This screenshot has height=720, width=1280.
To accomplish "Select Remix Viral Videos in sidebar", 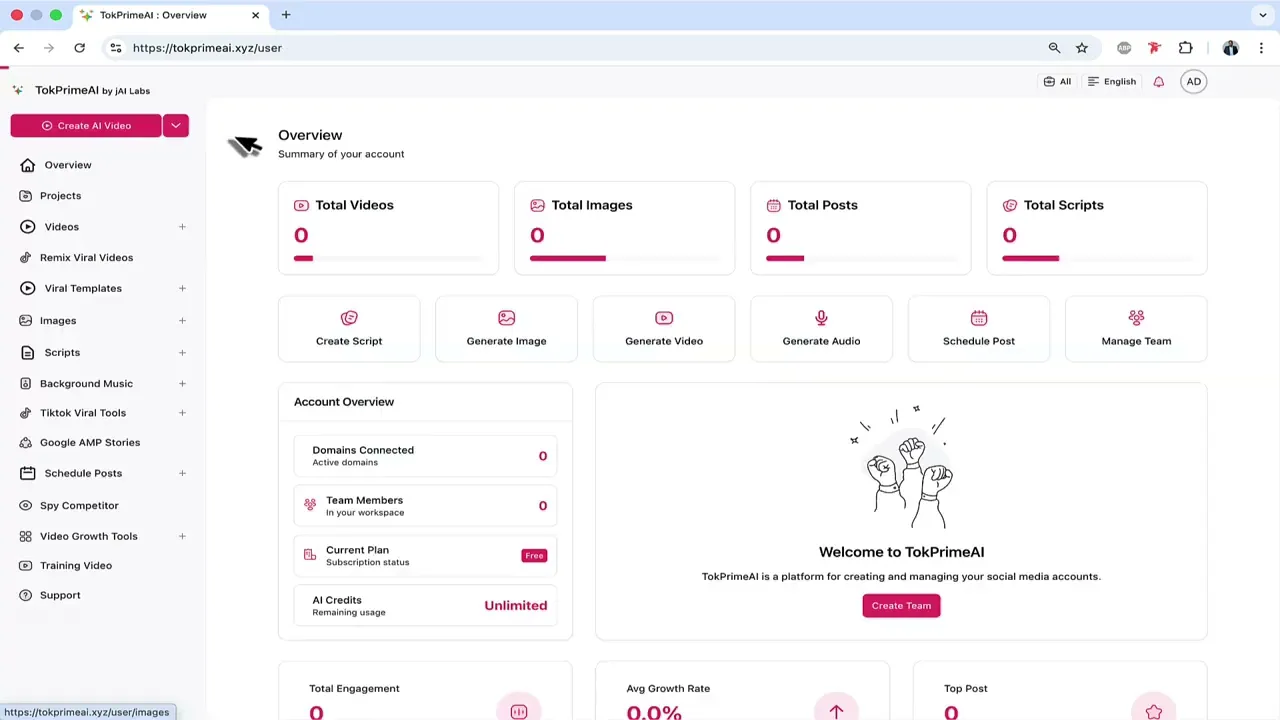I will click(86, 258).
